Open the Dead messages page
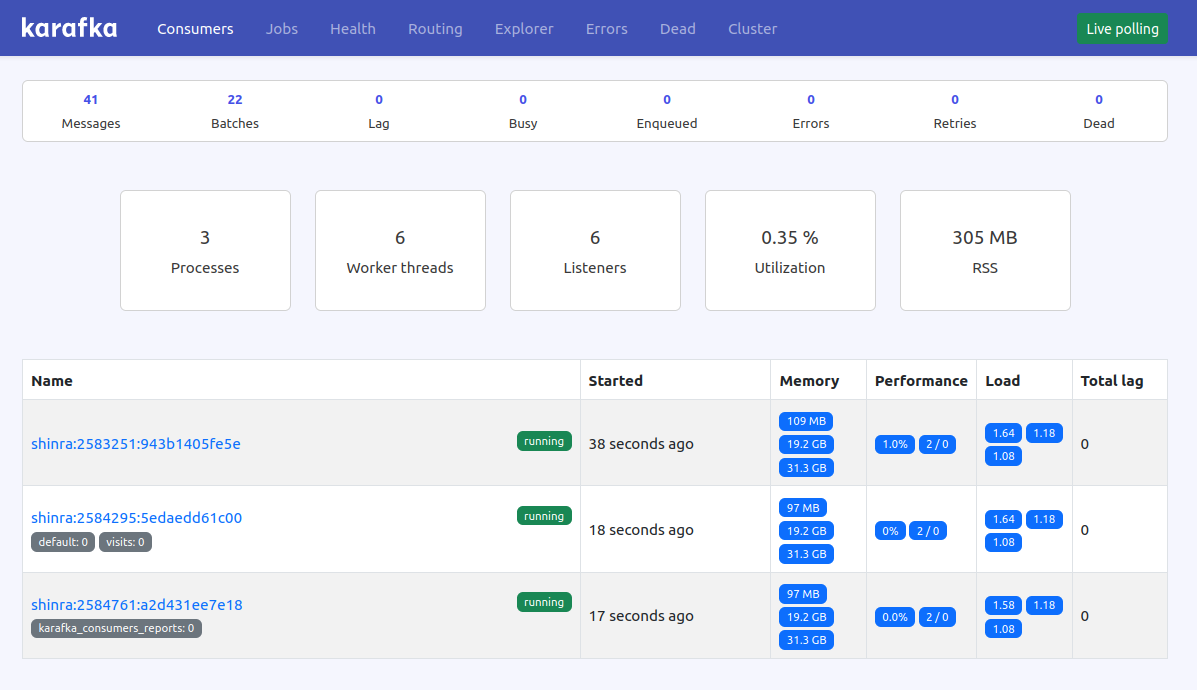The width and height of the screenshot is (1197, 690). 677,28
